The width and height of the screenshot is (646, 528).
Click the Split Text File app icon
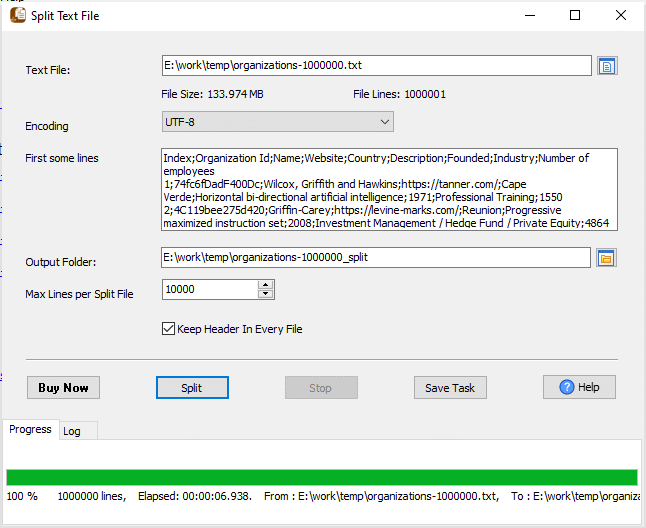coord(17,16)
